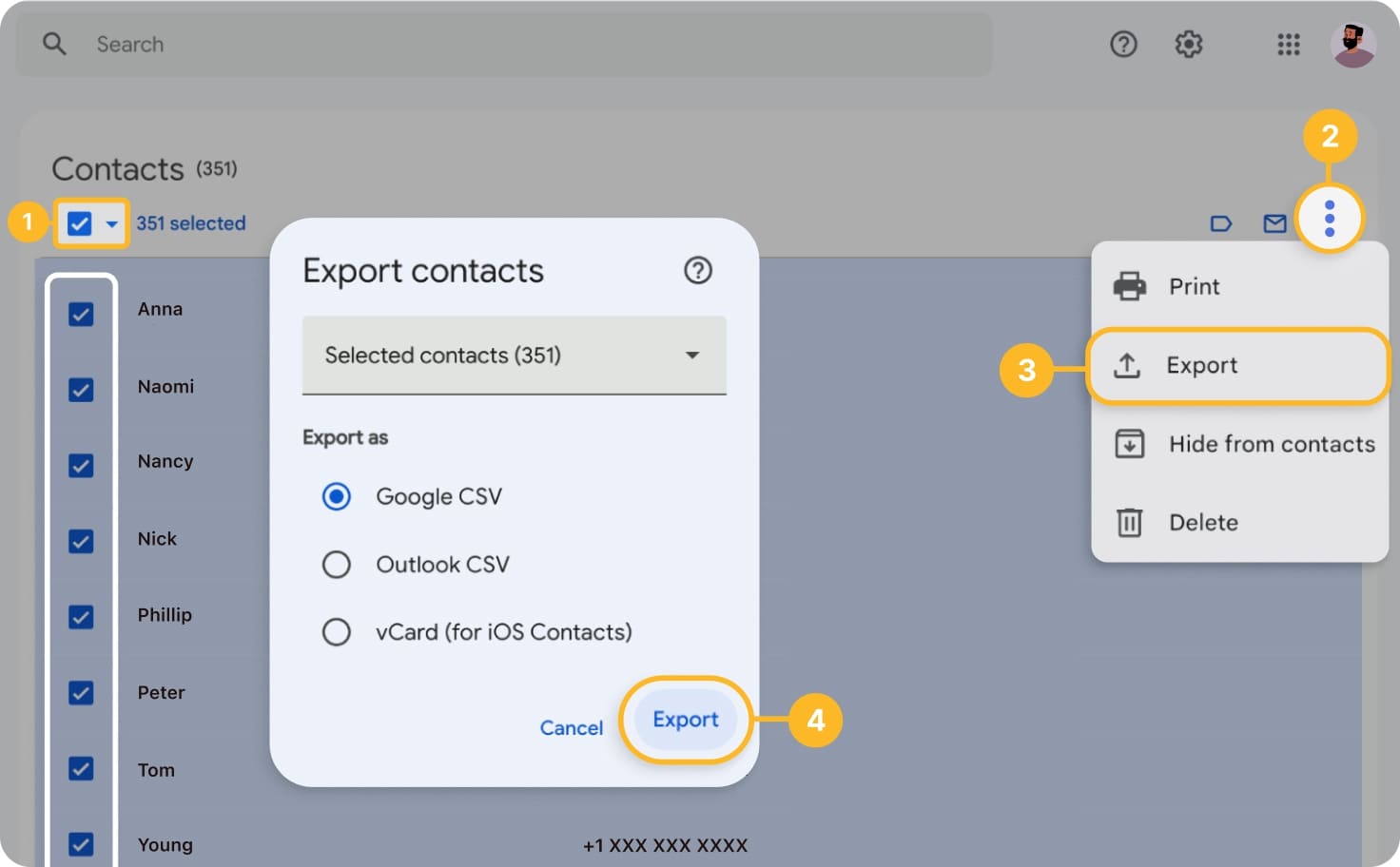
Task: Uncheck the select-all contacts checkbox
Action: (77, 223)
